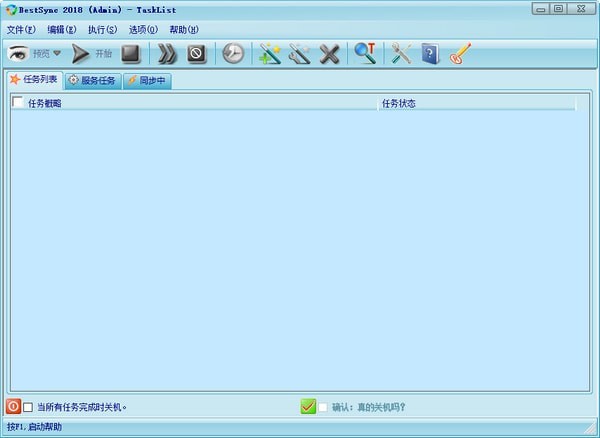600x438 pixels.
Task: Click the 任务状态 column header
Action: [x=476, y=103]
